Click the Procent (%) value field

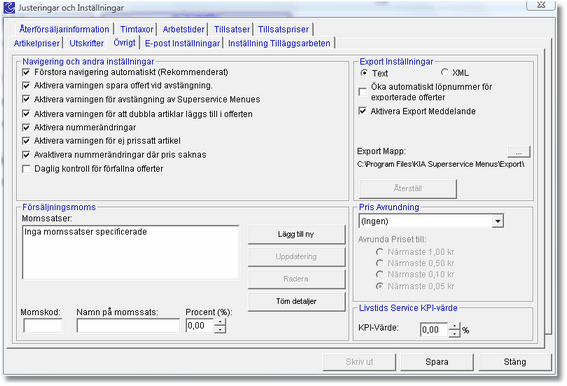(200, 326)
